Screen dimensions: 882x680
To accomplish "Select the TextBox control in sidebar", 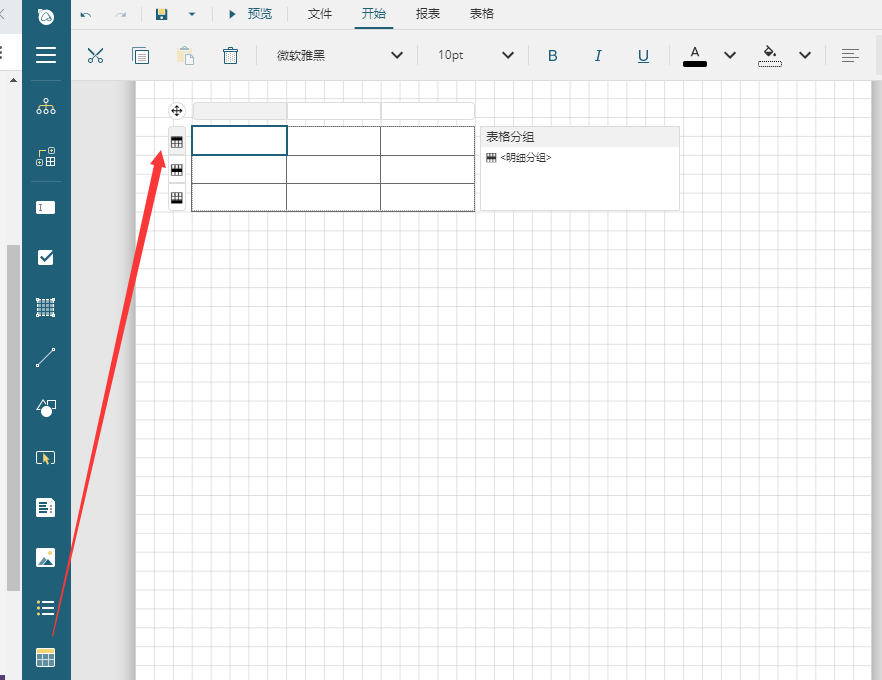I will coord(46,208).
